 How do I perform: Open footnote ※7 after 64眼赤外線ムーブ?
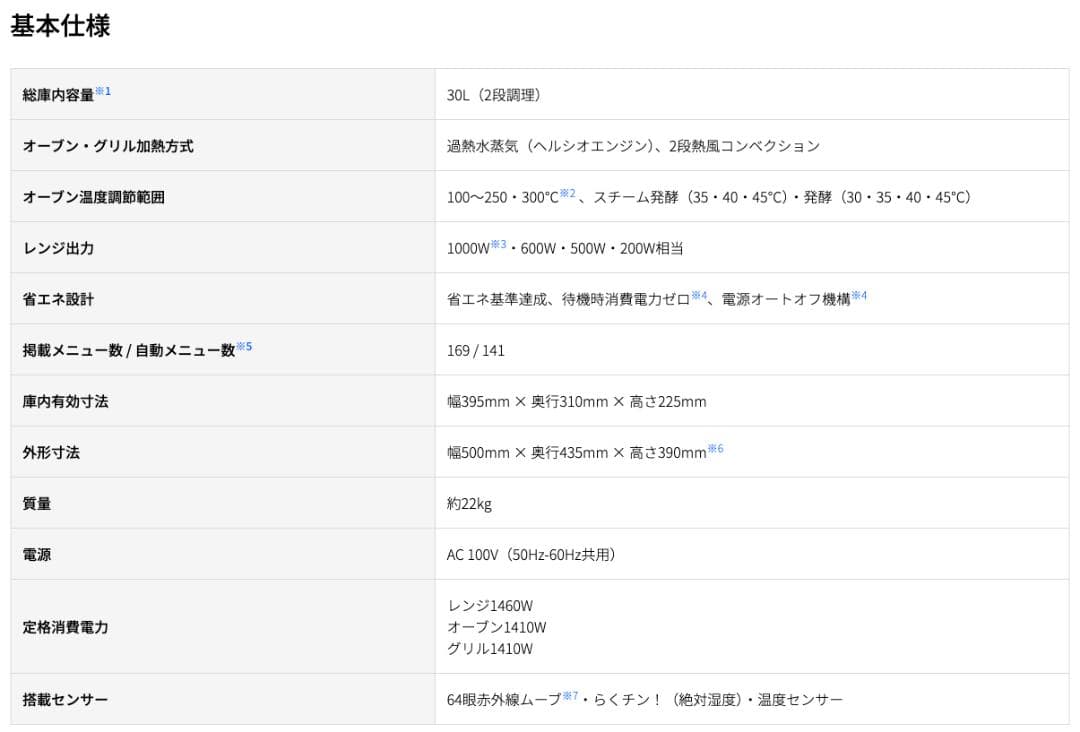[x=570, y=695]
